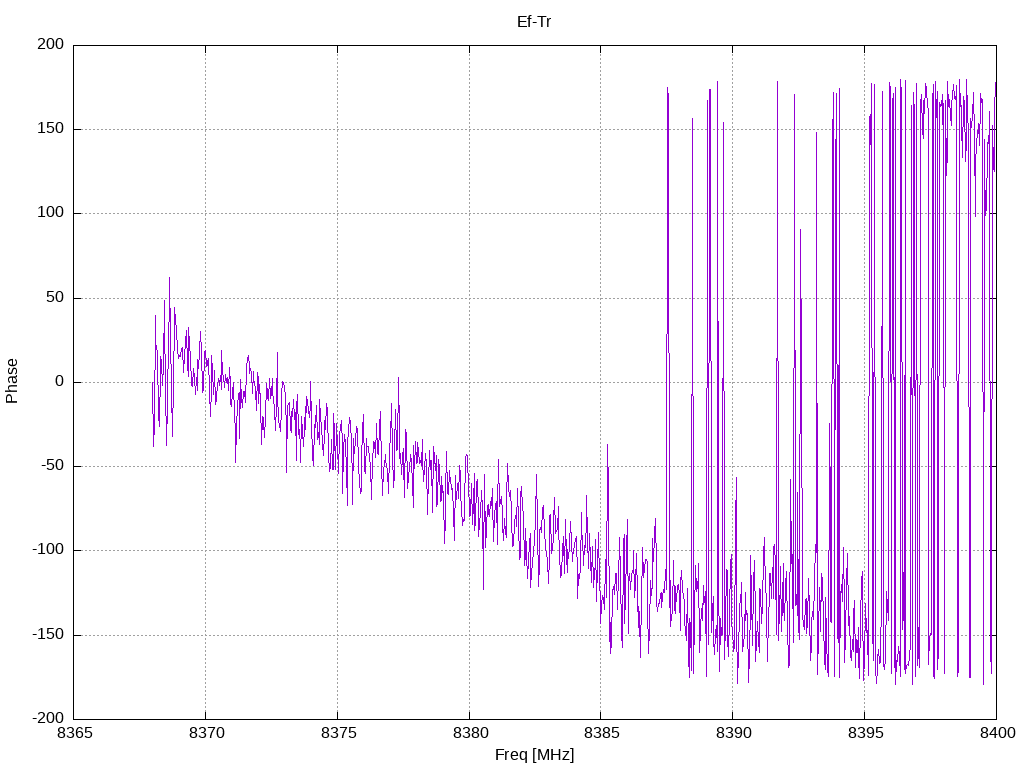Click x-axis tick label "8365"
Viewport: 1024px width, 768px height.
click(x=75, y=733)
